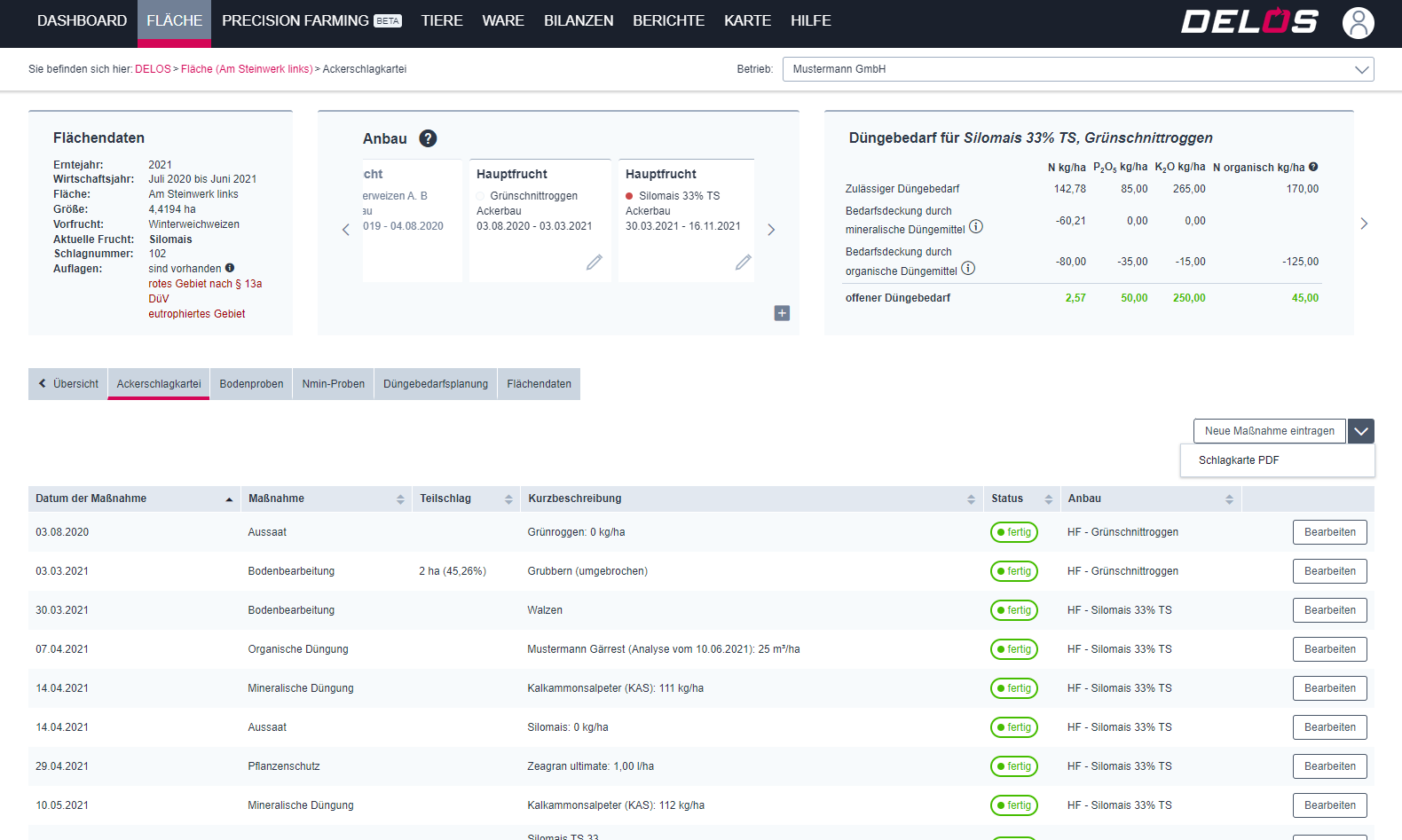Sort table by Status column
The height and width of the screenshot is (840, 1402).
click(x=1022, y=499)
